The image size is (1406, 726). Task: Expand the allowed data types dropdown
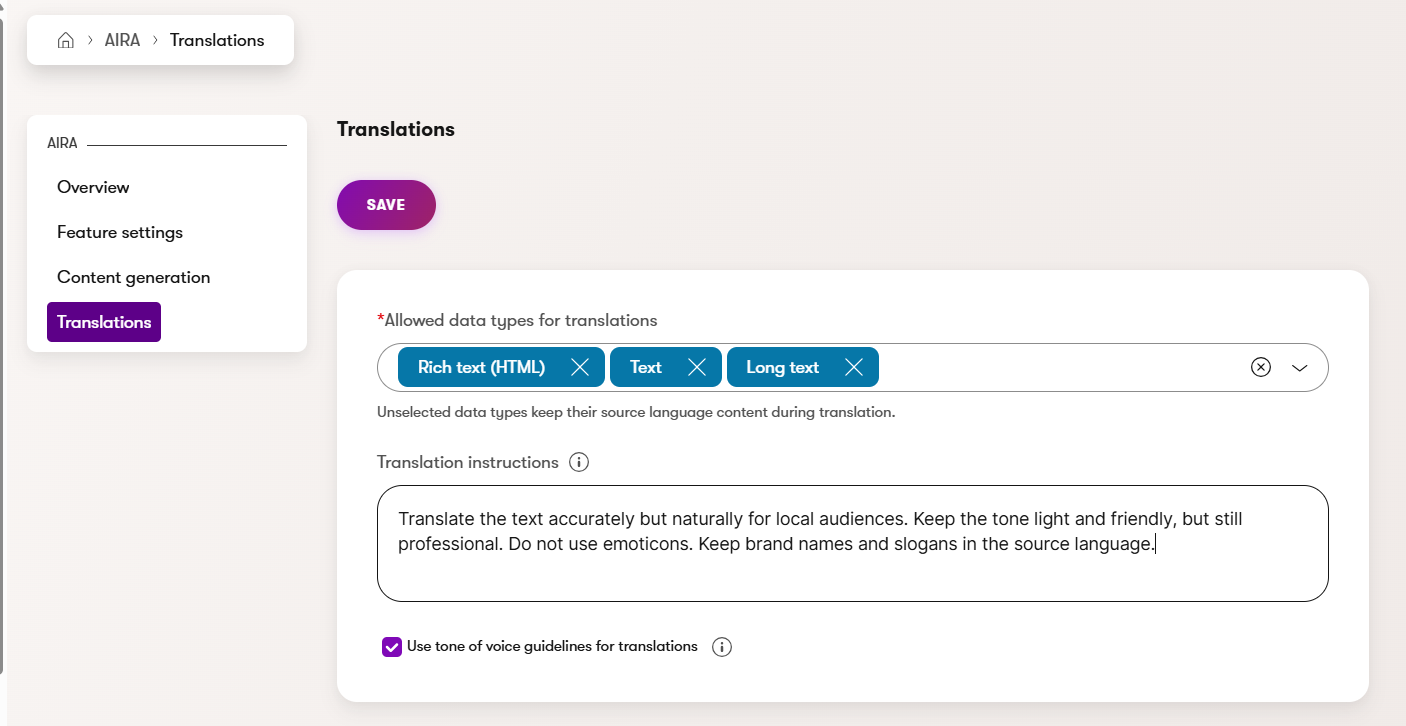point(1300,368)
